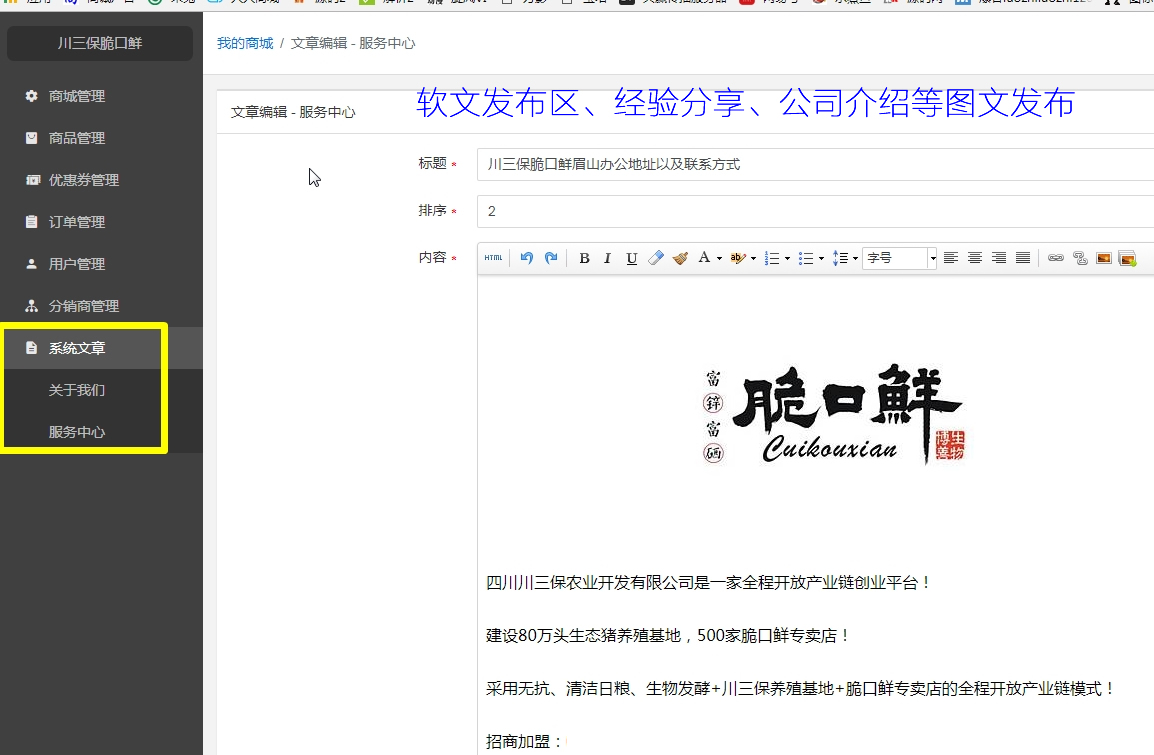This screenshot has height=755, width=1154.
Task: Click the 商城管理 gear icon
Action: 31,96
